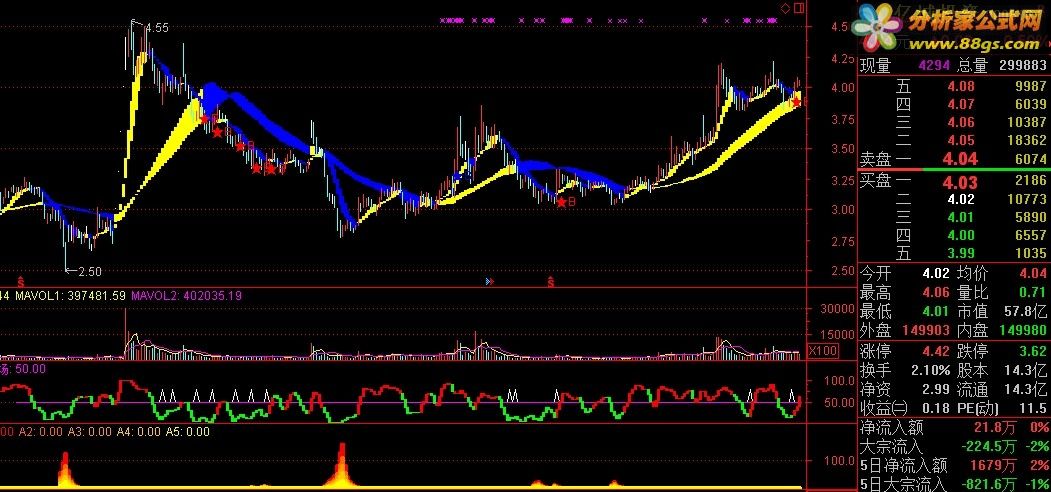Click the 跌停 limit-down price 3.62

click(1032, 351)
